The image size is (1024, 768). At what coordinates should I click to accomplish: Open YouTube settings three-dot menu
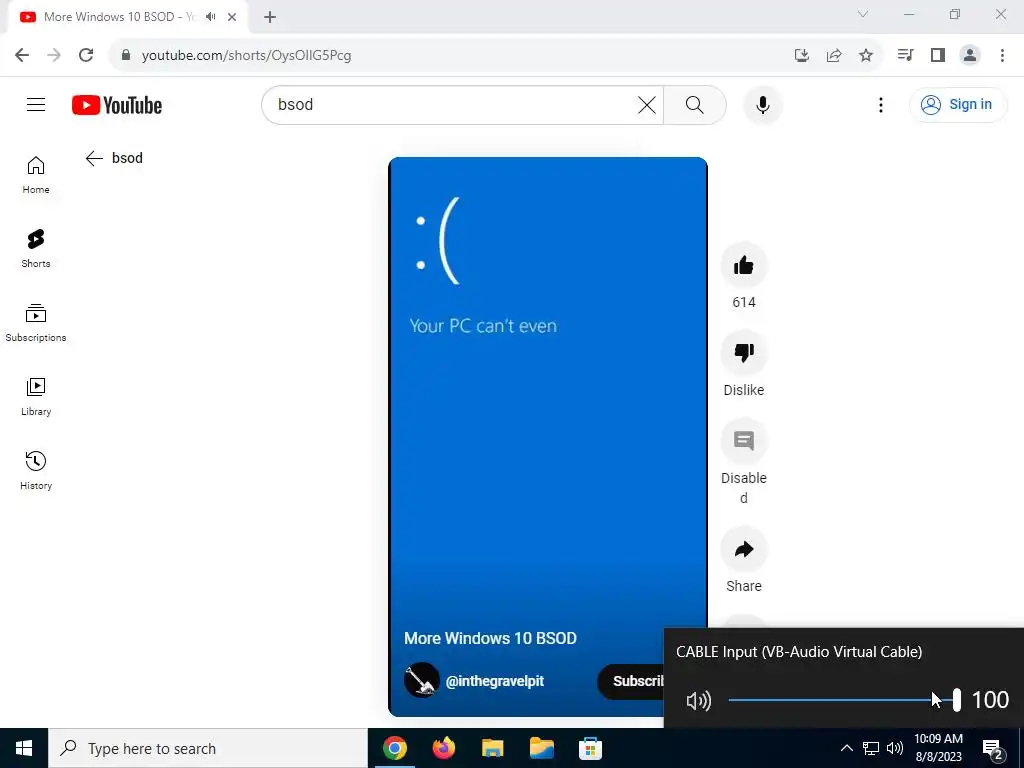pyautogui.click(x=880, y=104)
